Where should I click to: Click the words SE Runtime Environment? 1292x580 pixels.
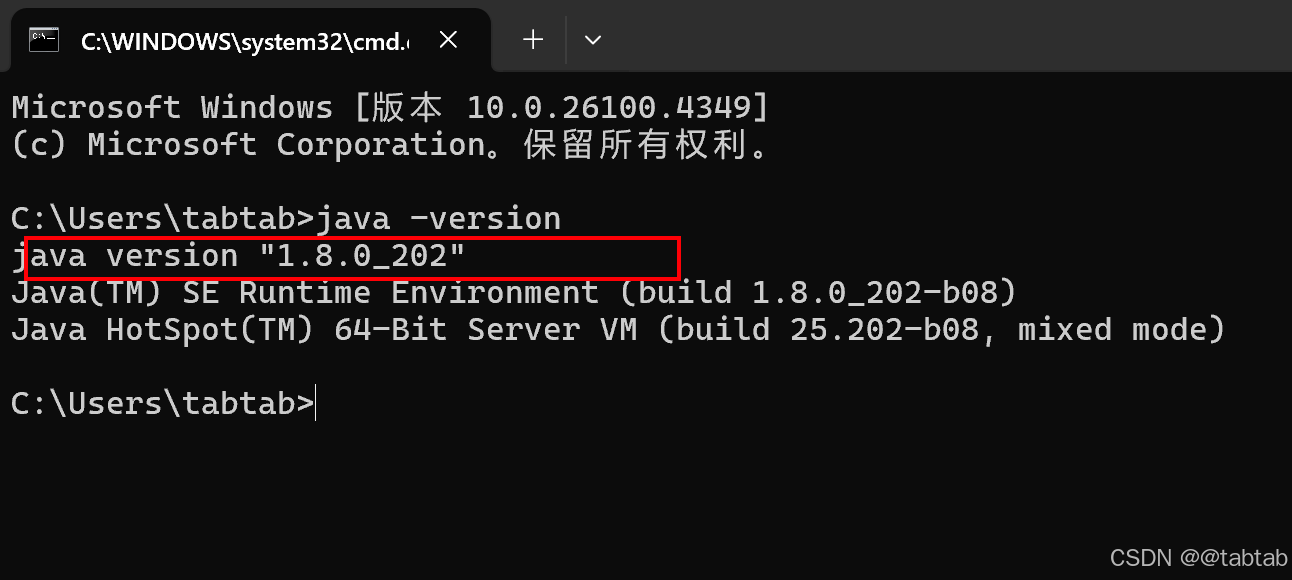tap(390, 293)
